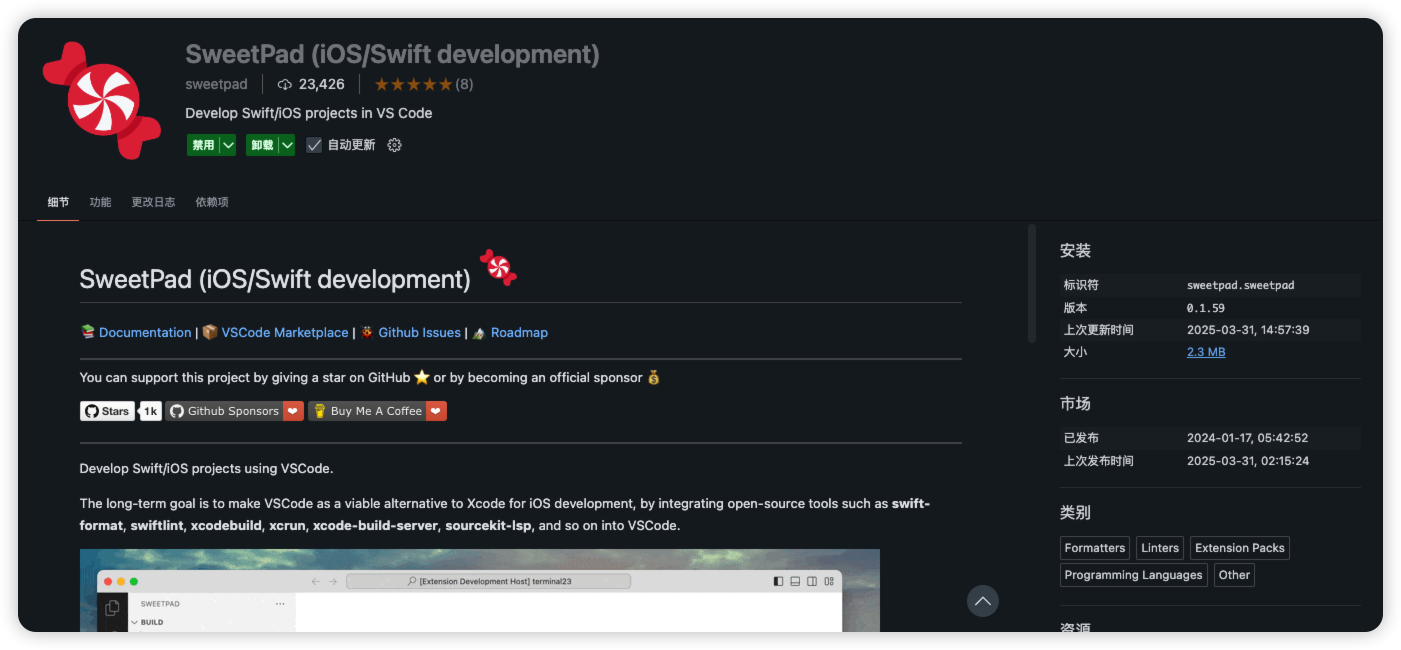This screenshot has width=1401, height=650.
Task: Click the version value 0.1.59
Action: point(1206,308)
